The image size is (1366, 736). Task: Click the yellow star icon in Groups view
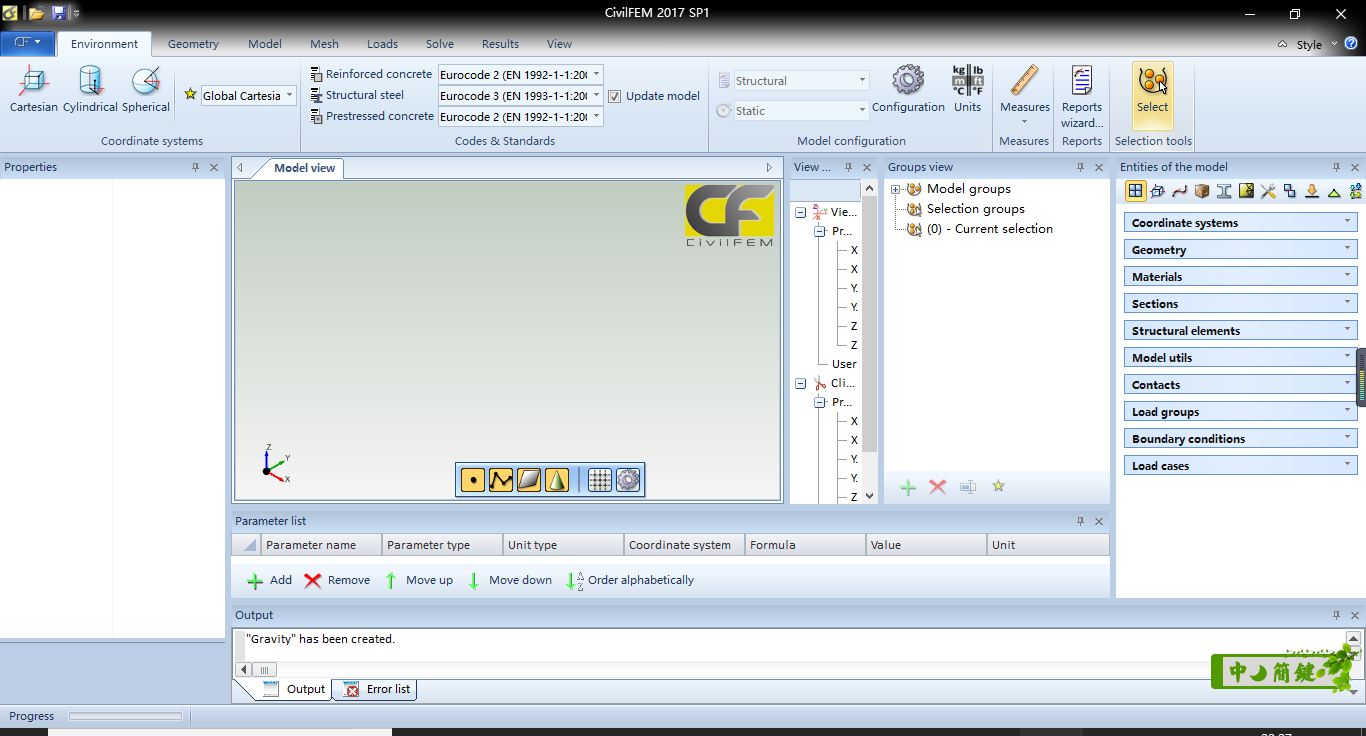(998, 486)
